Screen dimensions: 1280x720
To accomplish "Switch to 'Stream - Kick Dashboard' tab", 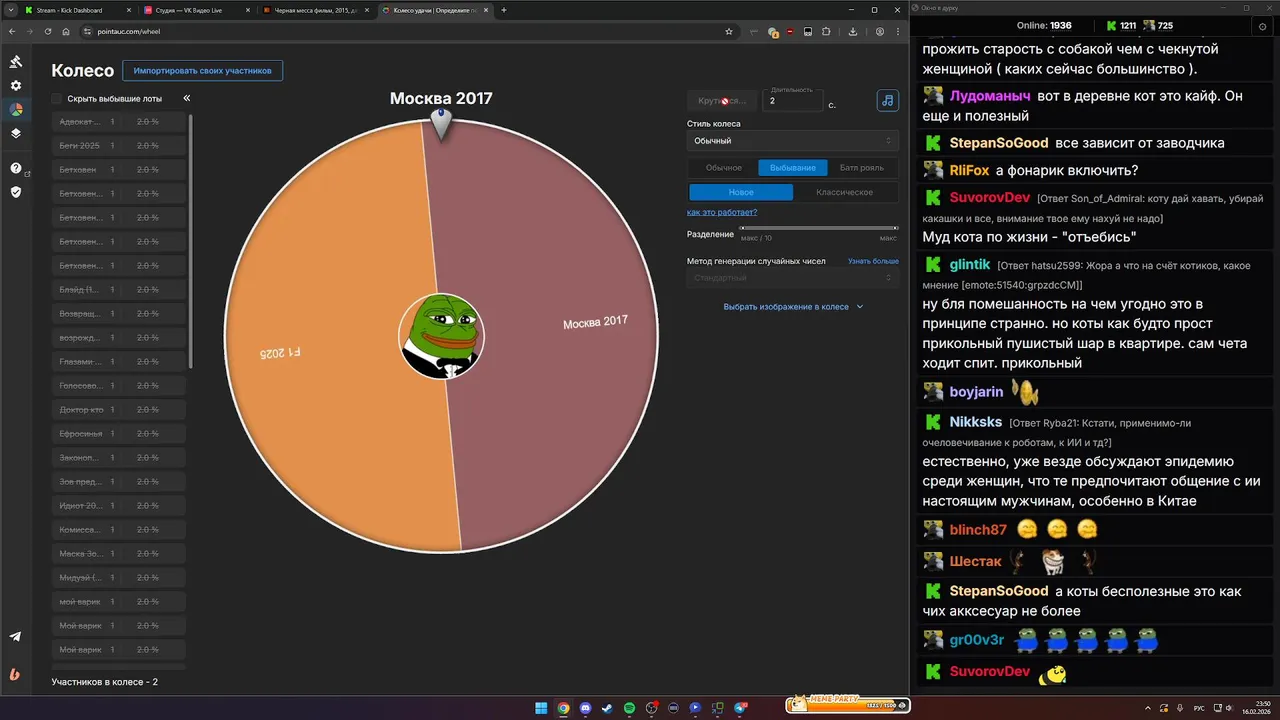I will pyautogui.click(x=76, y=10).
